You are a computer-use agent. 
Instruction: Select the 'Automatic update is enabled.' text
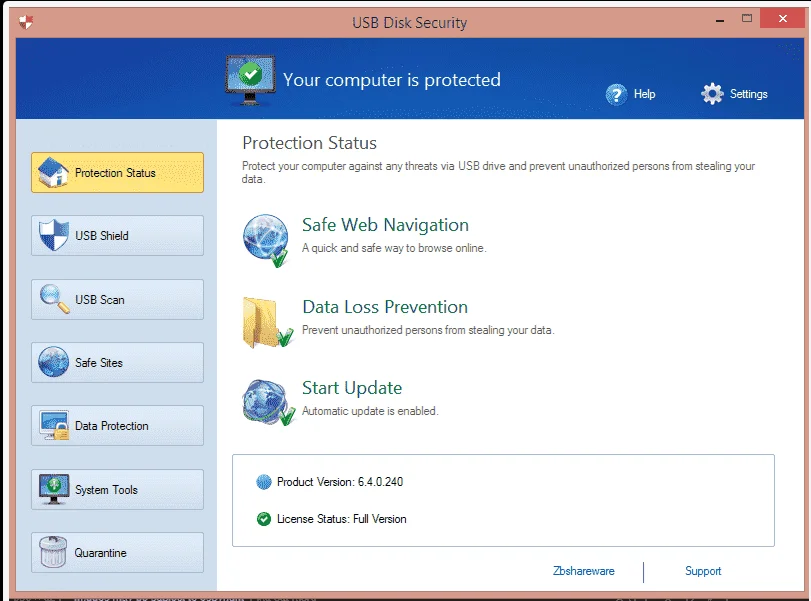coord(370,411)
